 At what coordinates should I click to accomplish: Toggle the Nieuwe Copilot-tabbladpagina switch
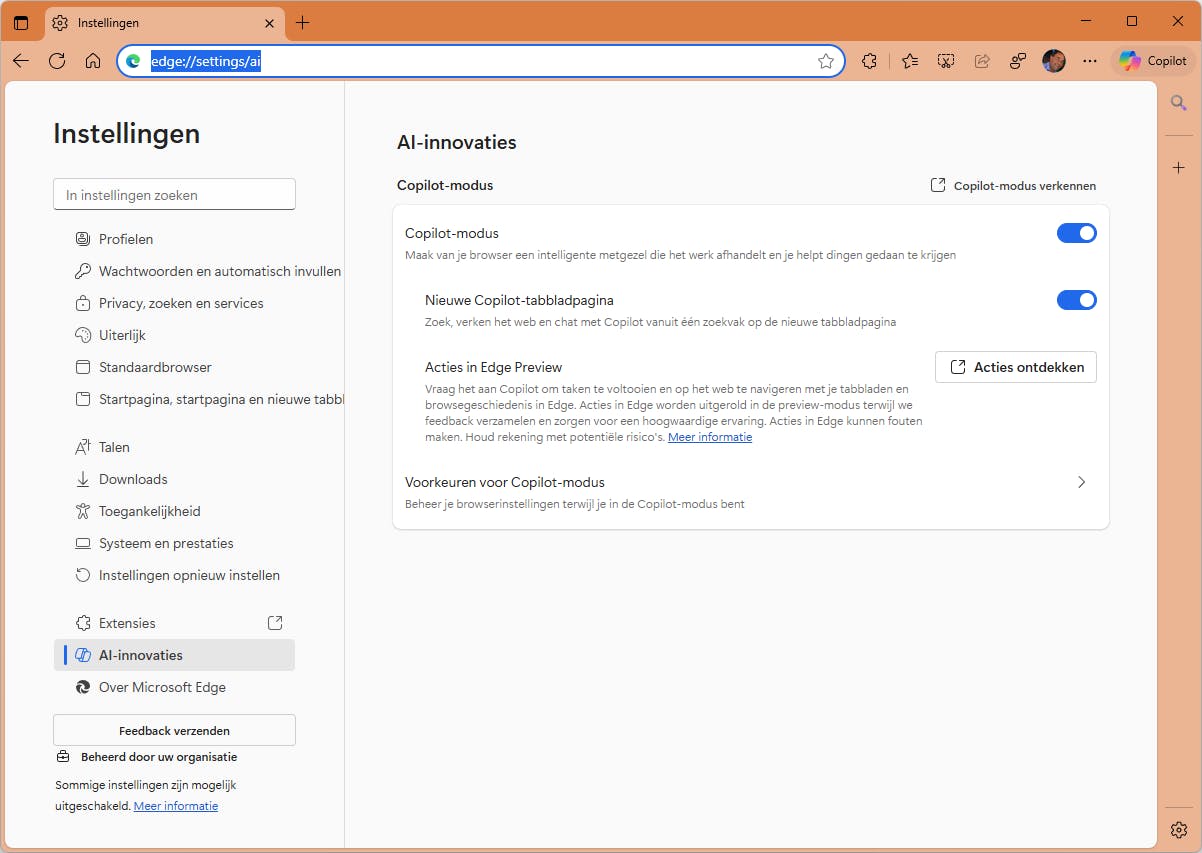1077,300
